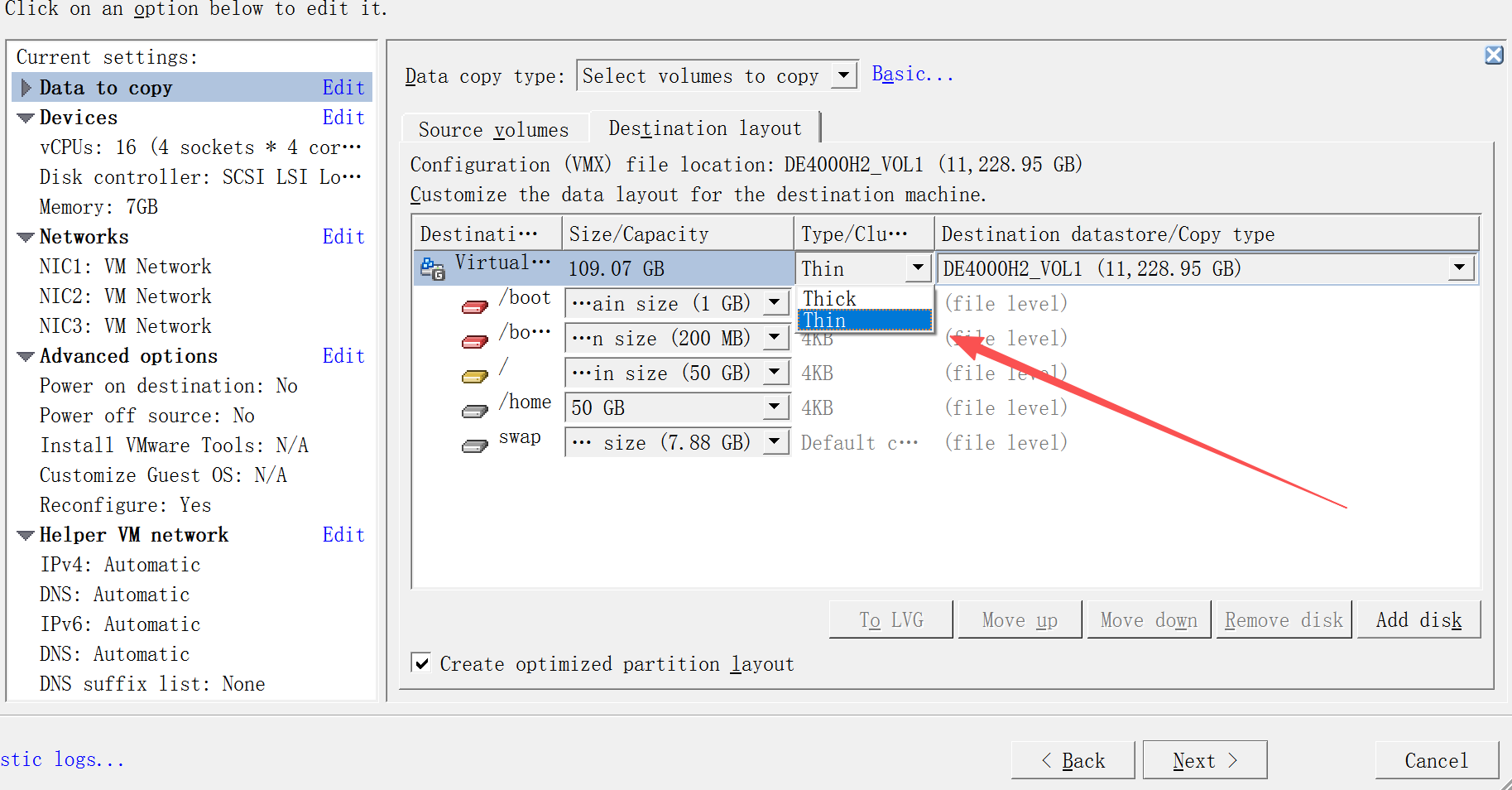Select the swap row's Default cluster cell

tap(860, 443)
